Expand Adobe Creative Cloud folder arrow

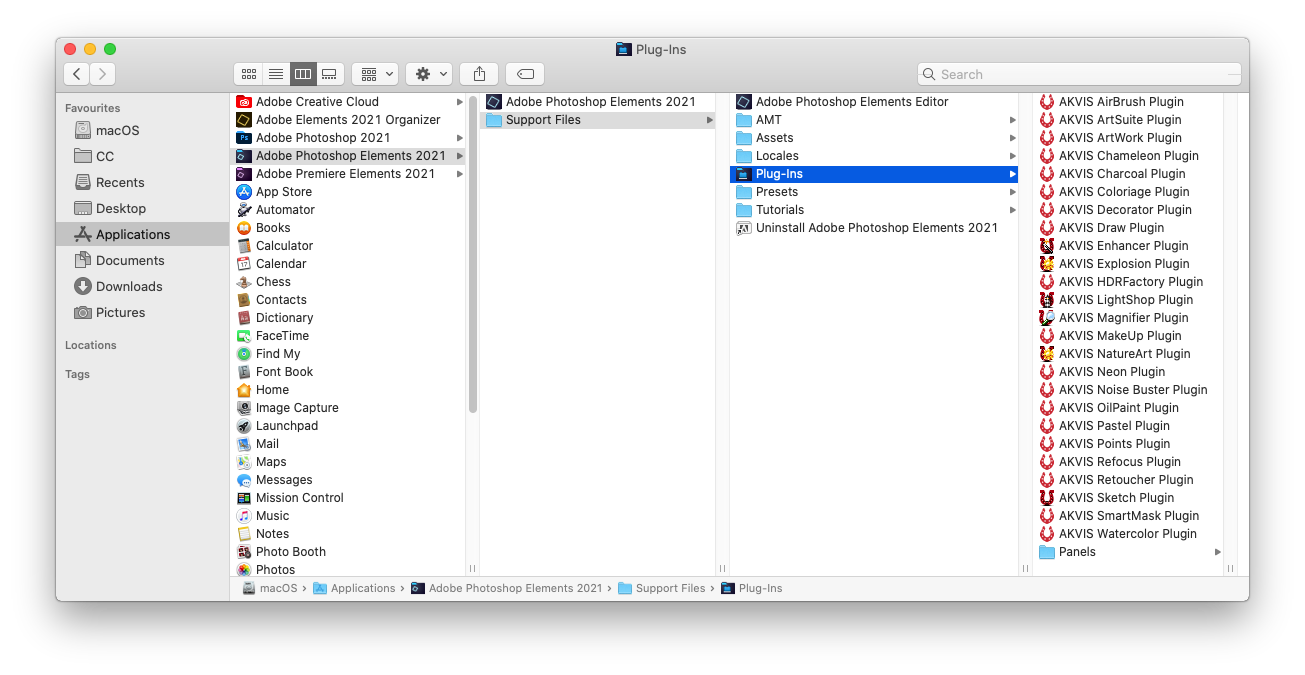pos(460,102)
